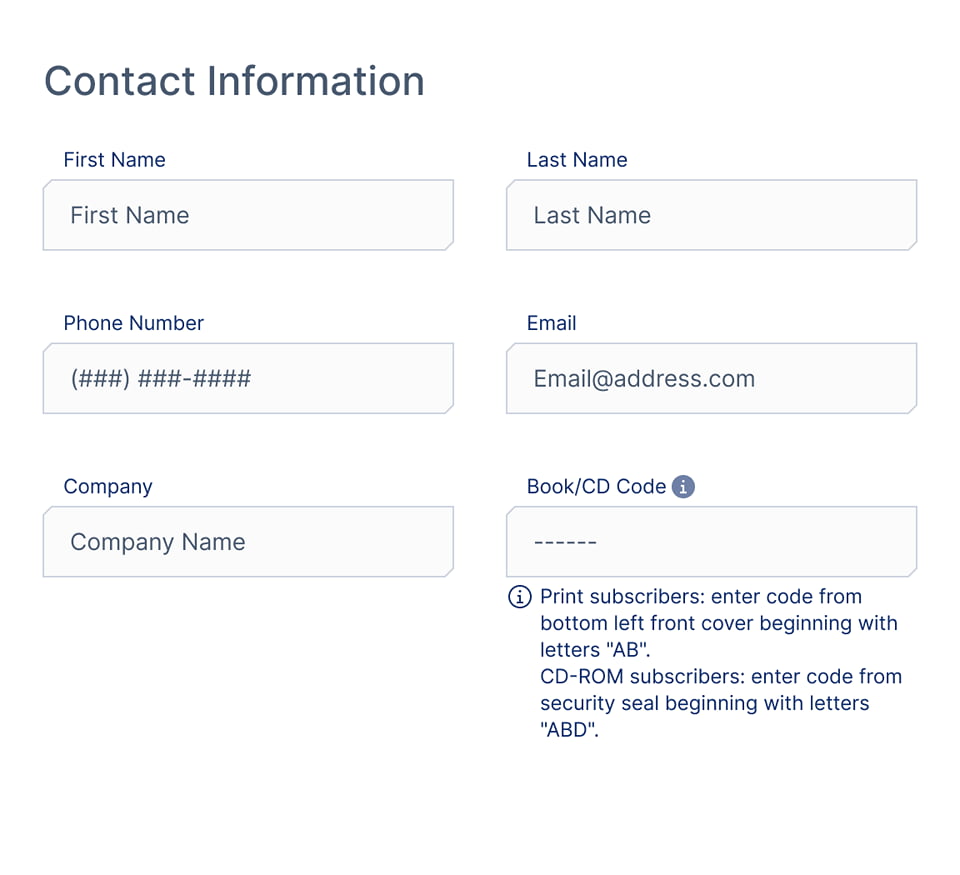Select the Phone Number field label
The height and width of the screenshot is (875, 960).
(x=133, y=323)
